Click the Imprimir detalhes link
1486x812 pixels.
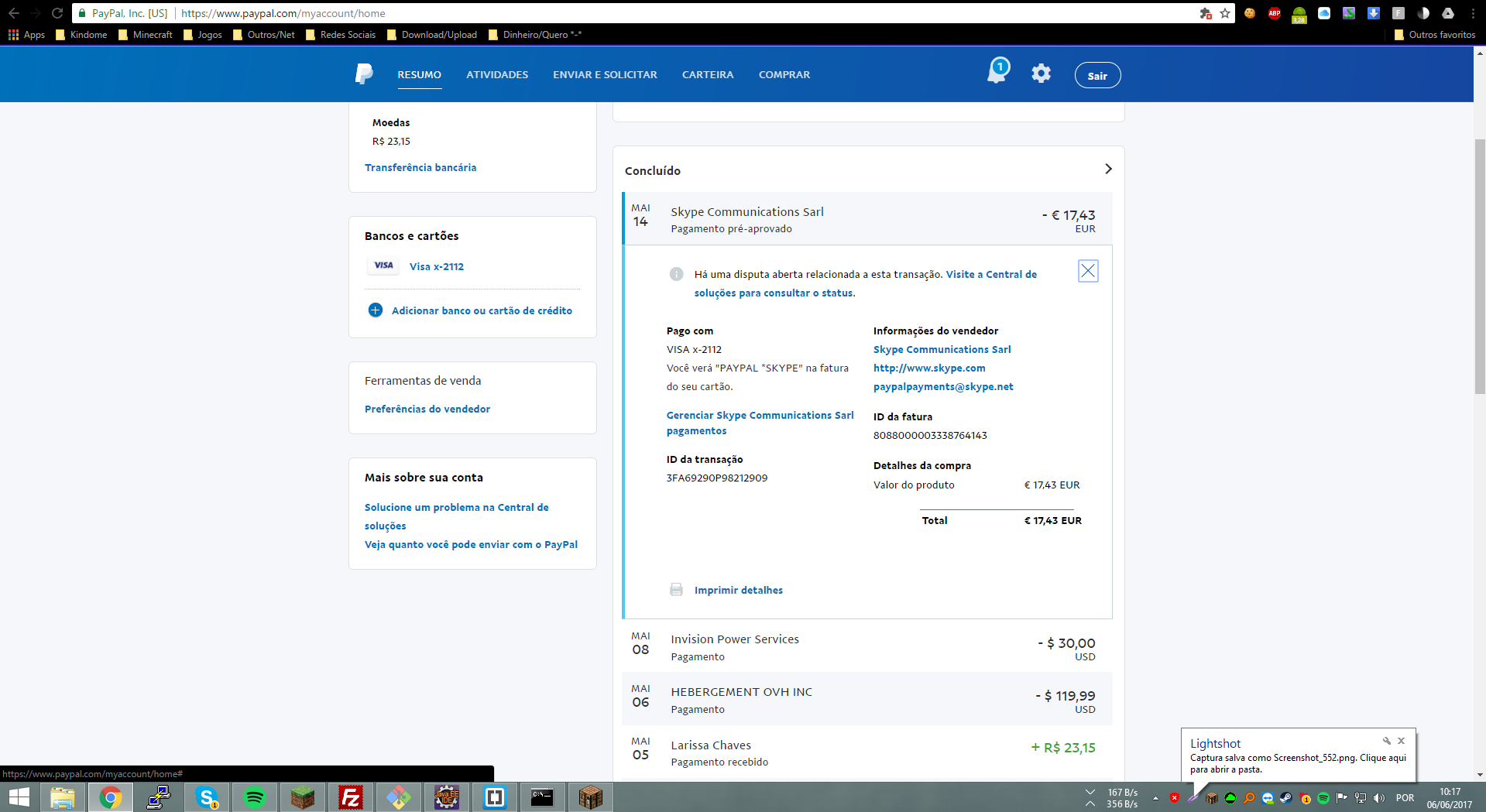739,590
